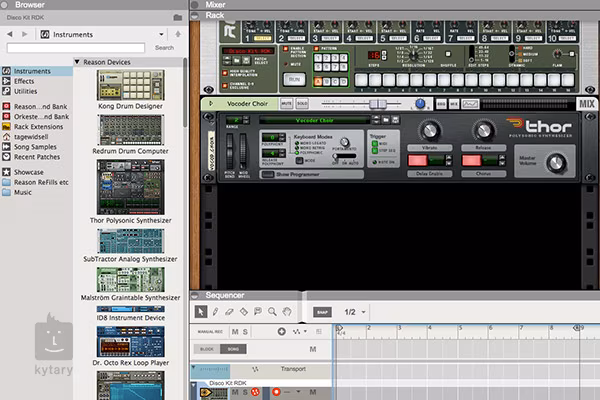Collapse the Reason Devices section
The width and height of the screenshot is (600, 400).
(77, 62)
